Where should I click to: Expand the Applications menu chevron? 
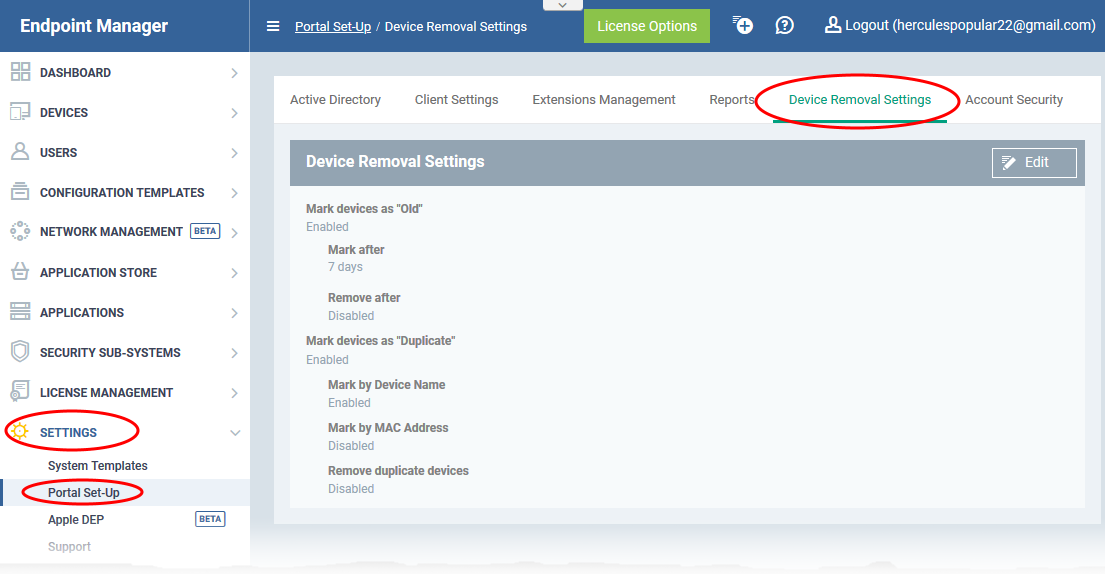click(235, 313)
